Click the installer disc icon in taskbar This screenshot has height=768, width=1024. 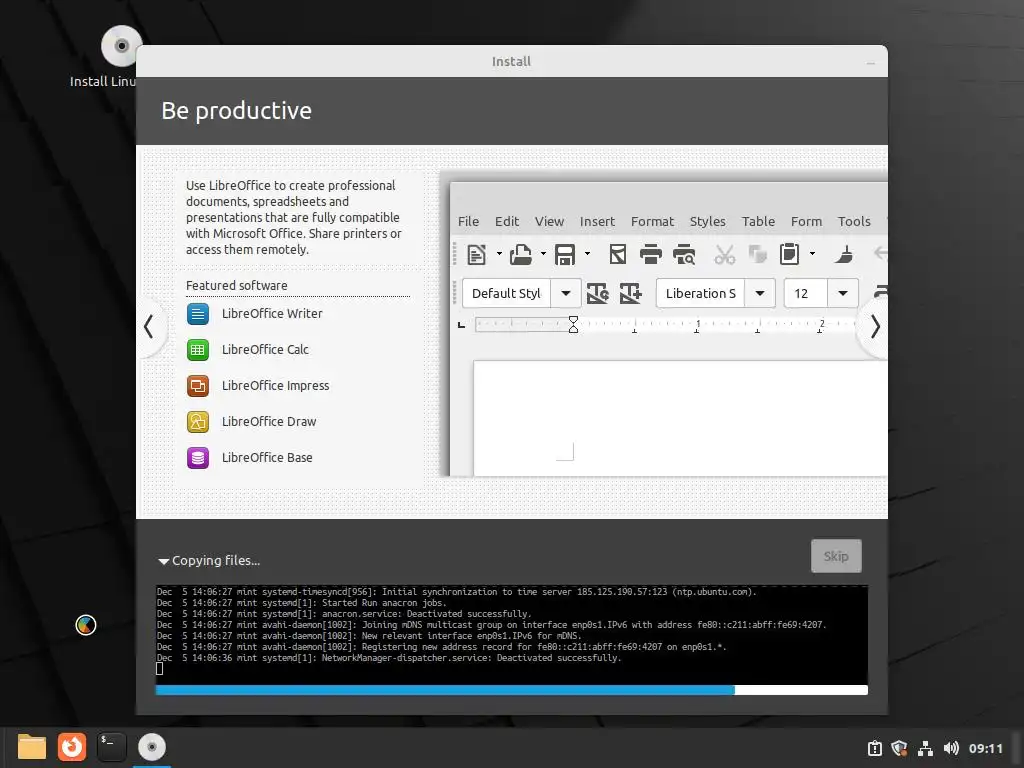click(152, 747)
